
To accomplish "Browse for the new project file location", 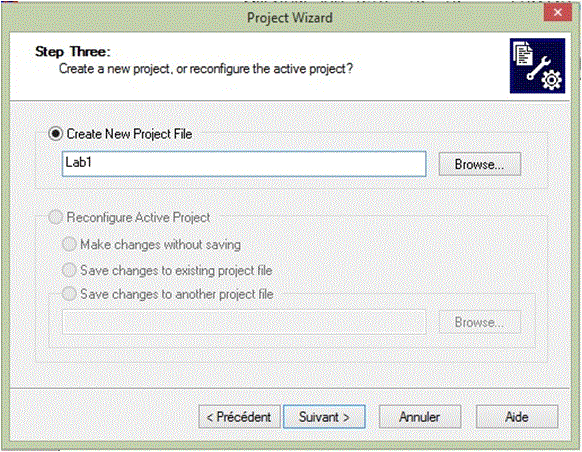I will point(480,164).
